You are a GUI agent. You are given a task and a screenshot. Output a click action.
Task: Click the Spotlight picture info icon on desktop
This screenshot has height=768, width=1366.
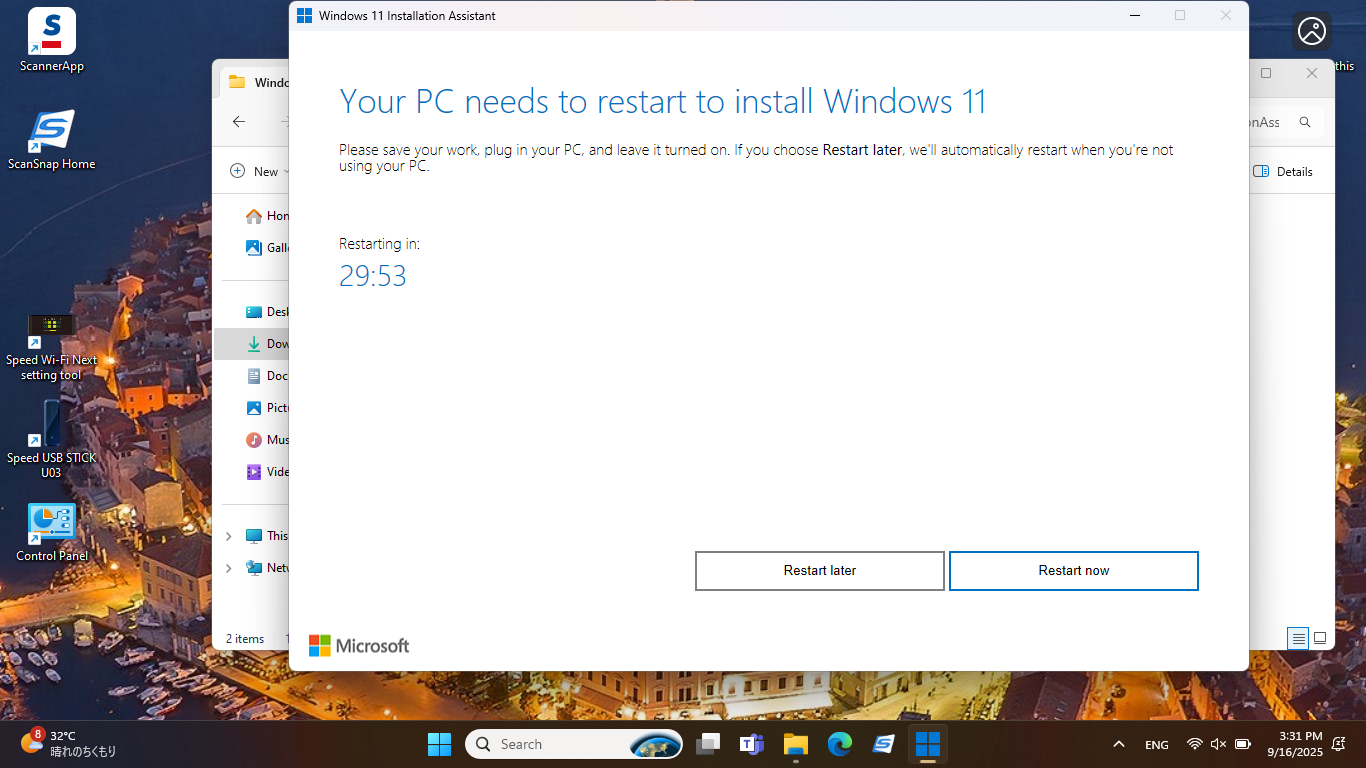click(x=1312, y=31)
